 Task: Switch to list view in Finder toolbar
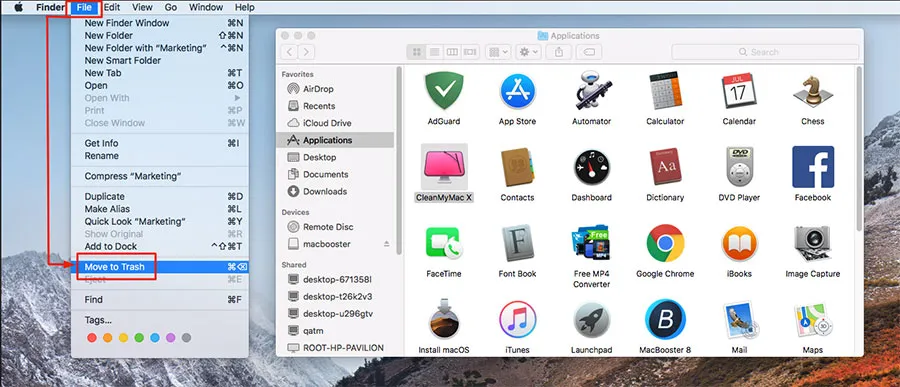(x=435, y=52)
